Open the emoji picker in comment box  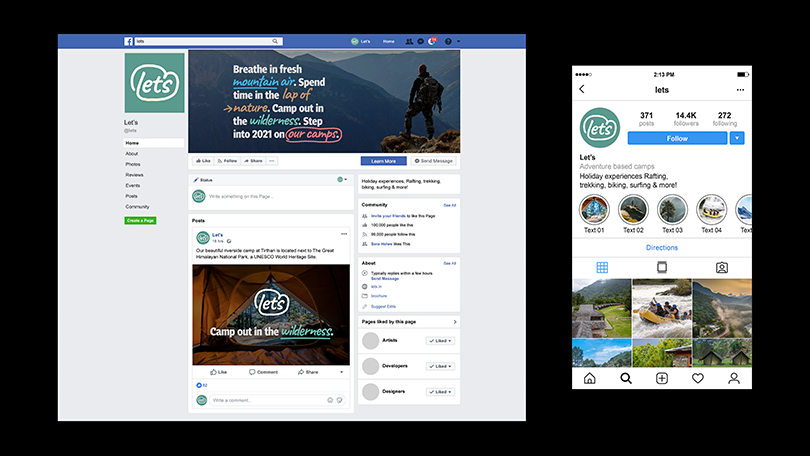click(x=330, y=400)
